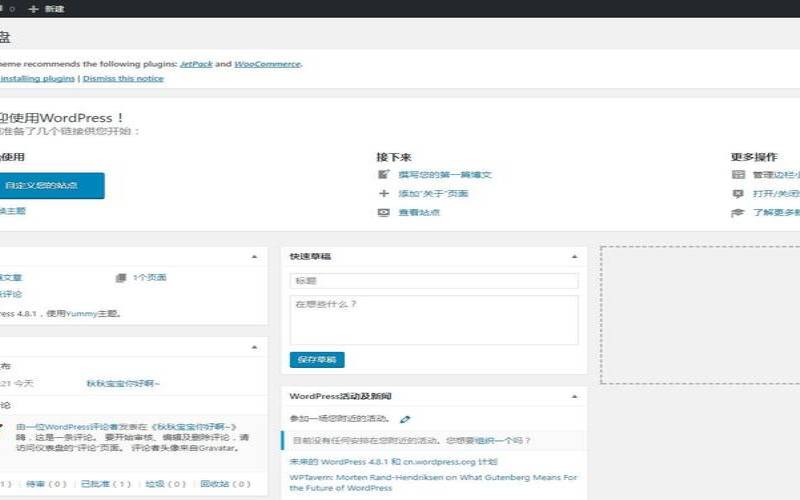Open the JetPack plugin link

(196, 64)
